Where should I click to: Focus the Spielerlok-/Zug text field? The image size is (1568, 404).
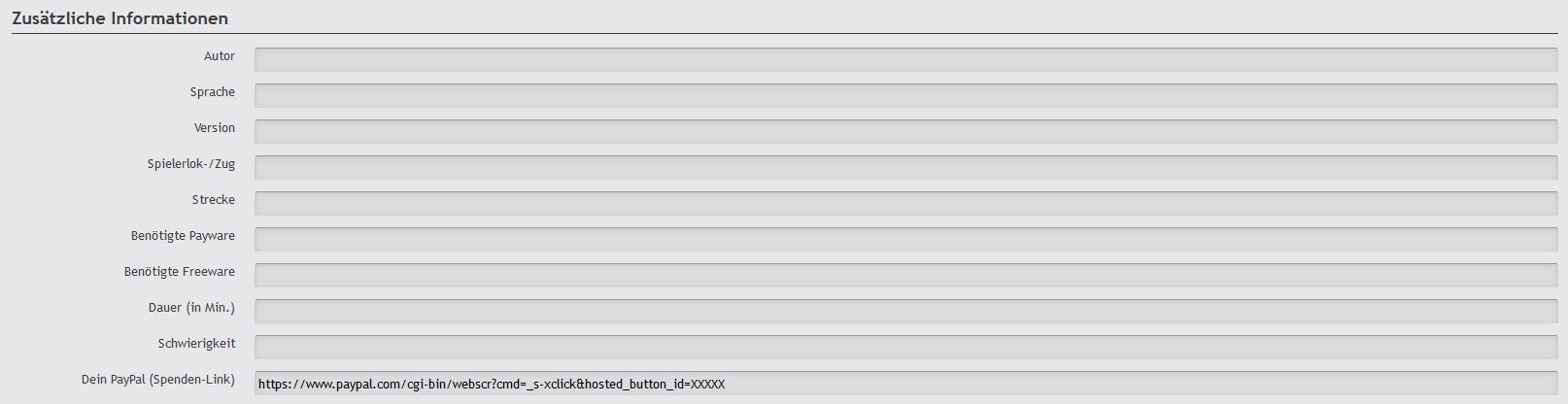905,167
